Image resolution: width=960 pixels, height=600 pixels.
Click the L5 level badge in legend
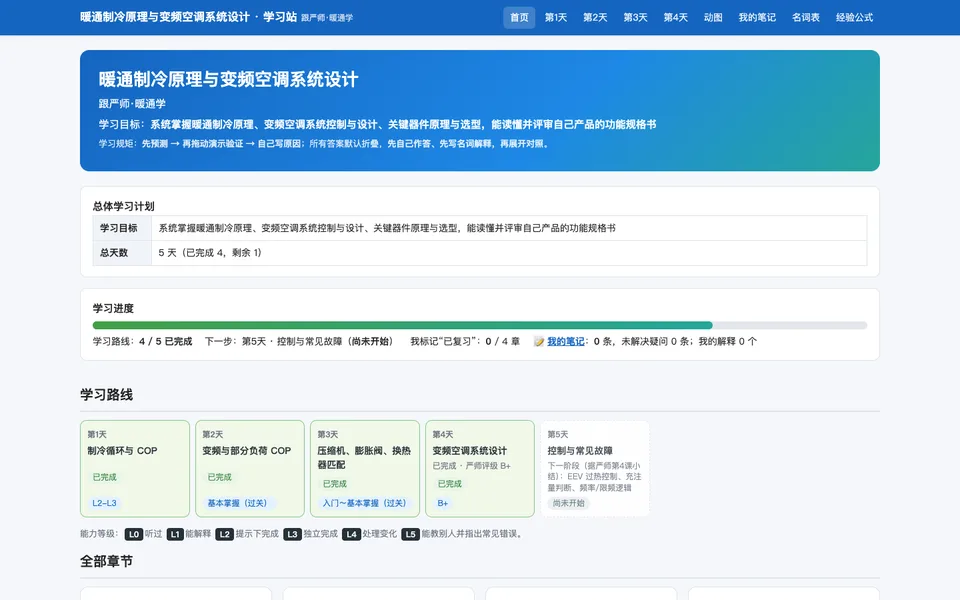click(410, 534)
